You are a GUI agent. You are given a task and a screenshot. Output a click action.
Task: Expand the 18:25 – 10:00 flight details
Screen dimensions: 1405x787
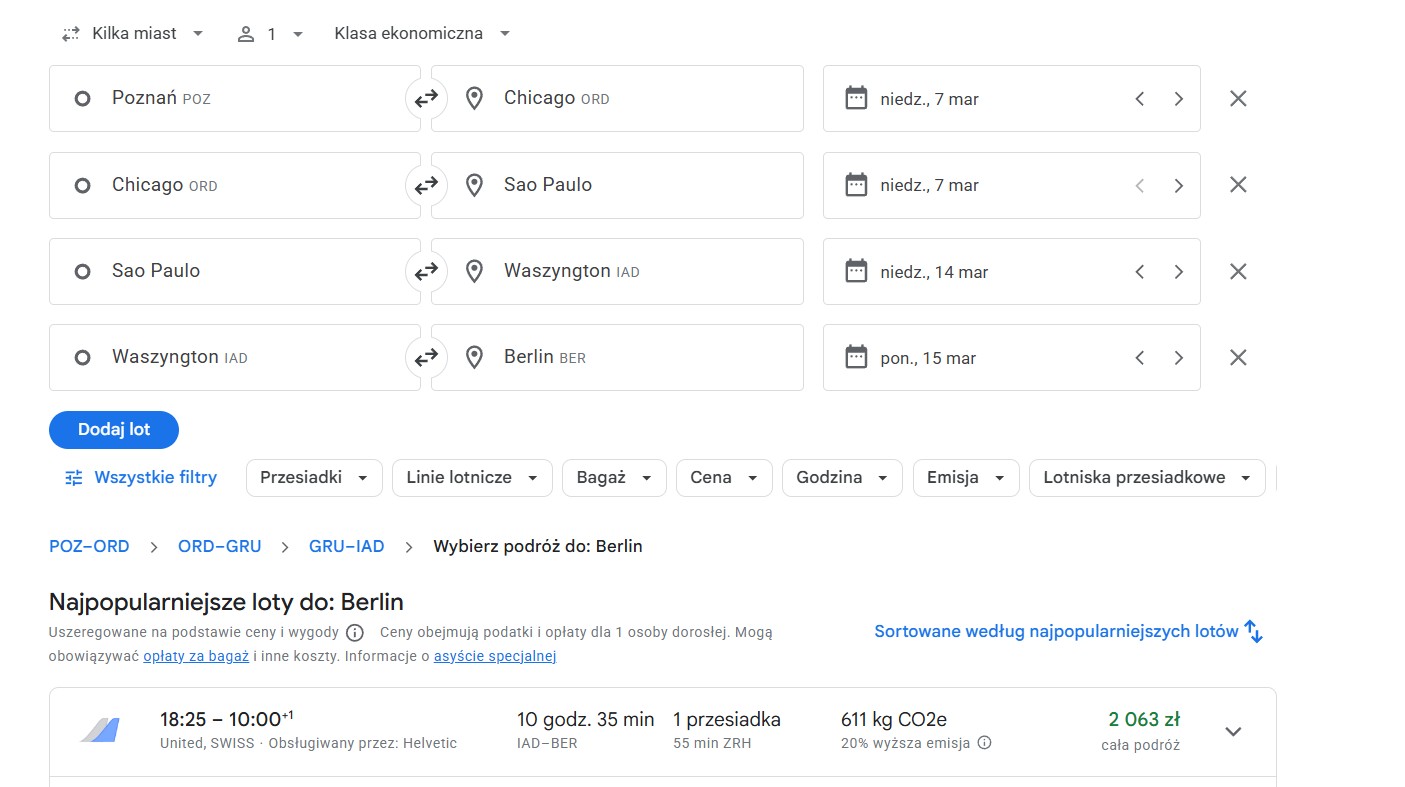[x=1233, y=731]
